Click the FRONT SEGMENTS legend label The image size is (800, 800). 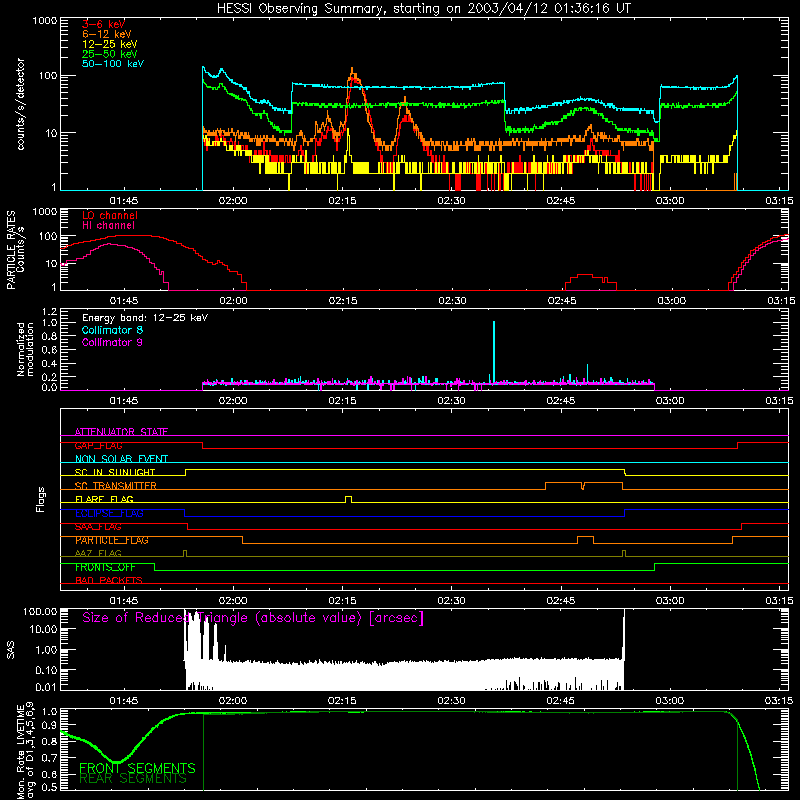[137, 768]
